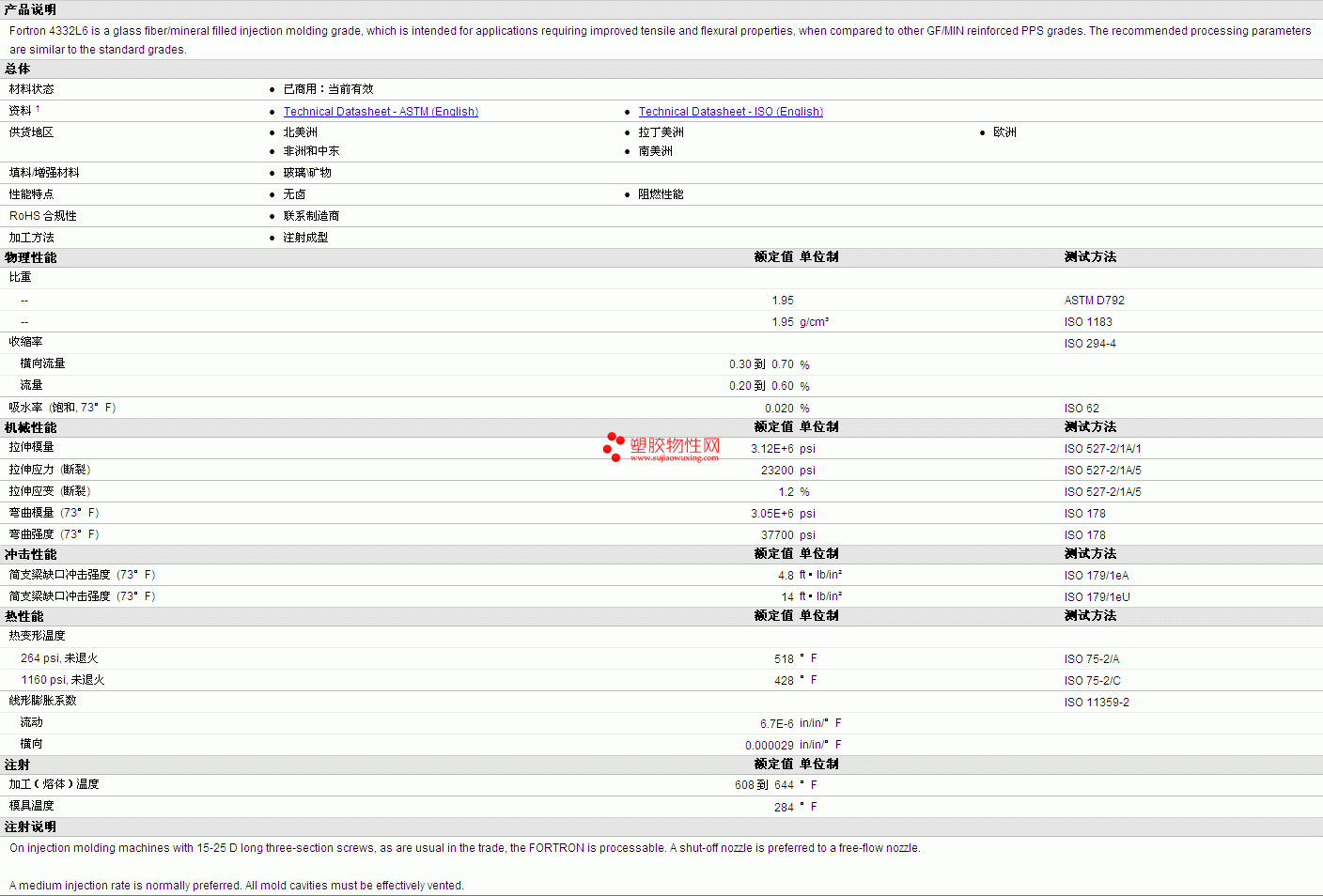The width and height of the screenshot is (1323, 896).
Task: Click the 0.30 到 0.70 shrinkage value
Action: tap(761, 364)
